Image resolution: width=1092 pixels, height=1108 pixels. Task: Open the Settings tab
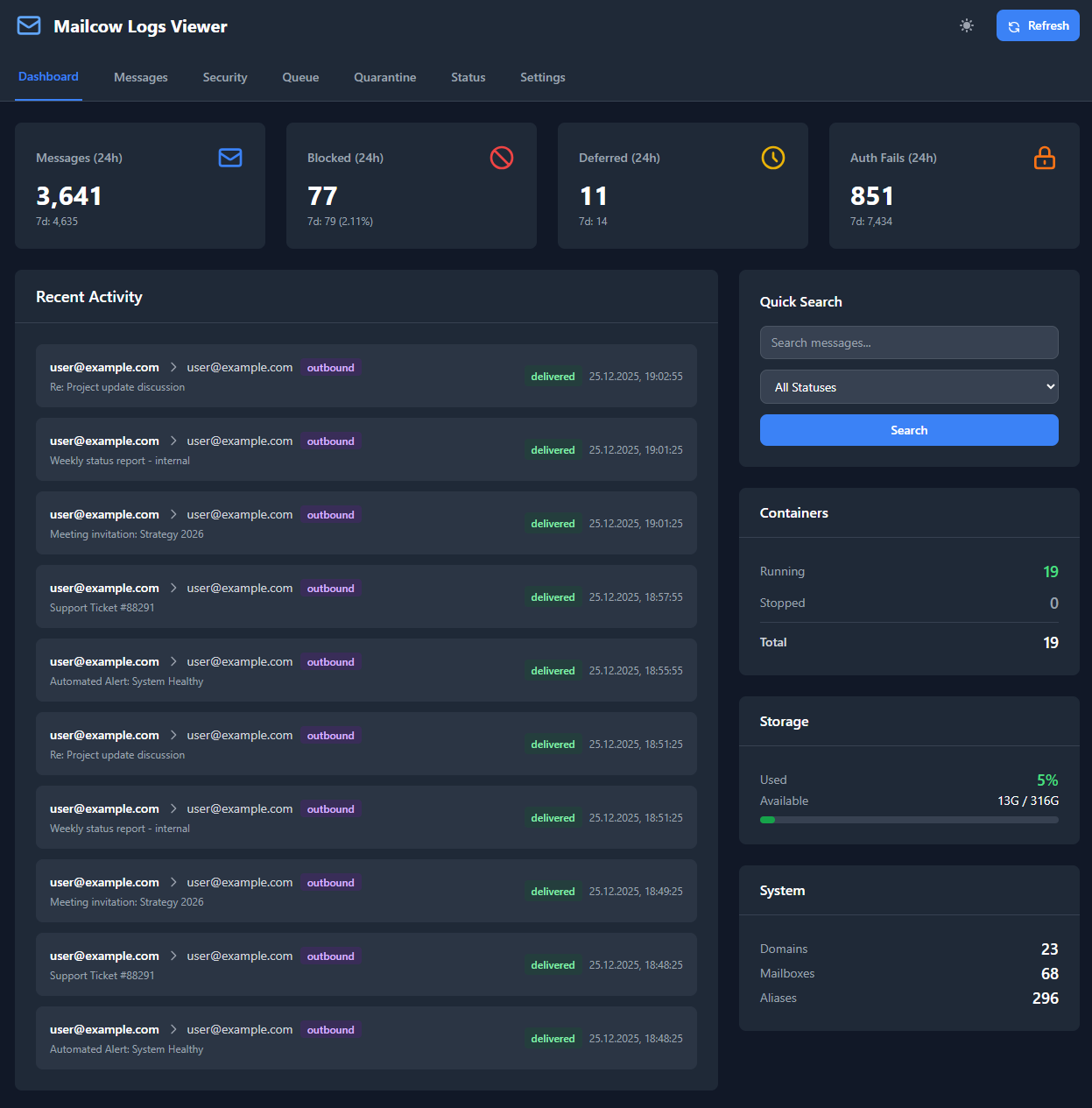click(542, 78)
